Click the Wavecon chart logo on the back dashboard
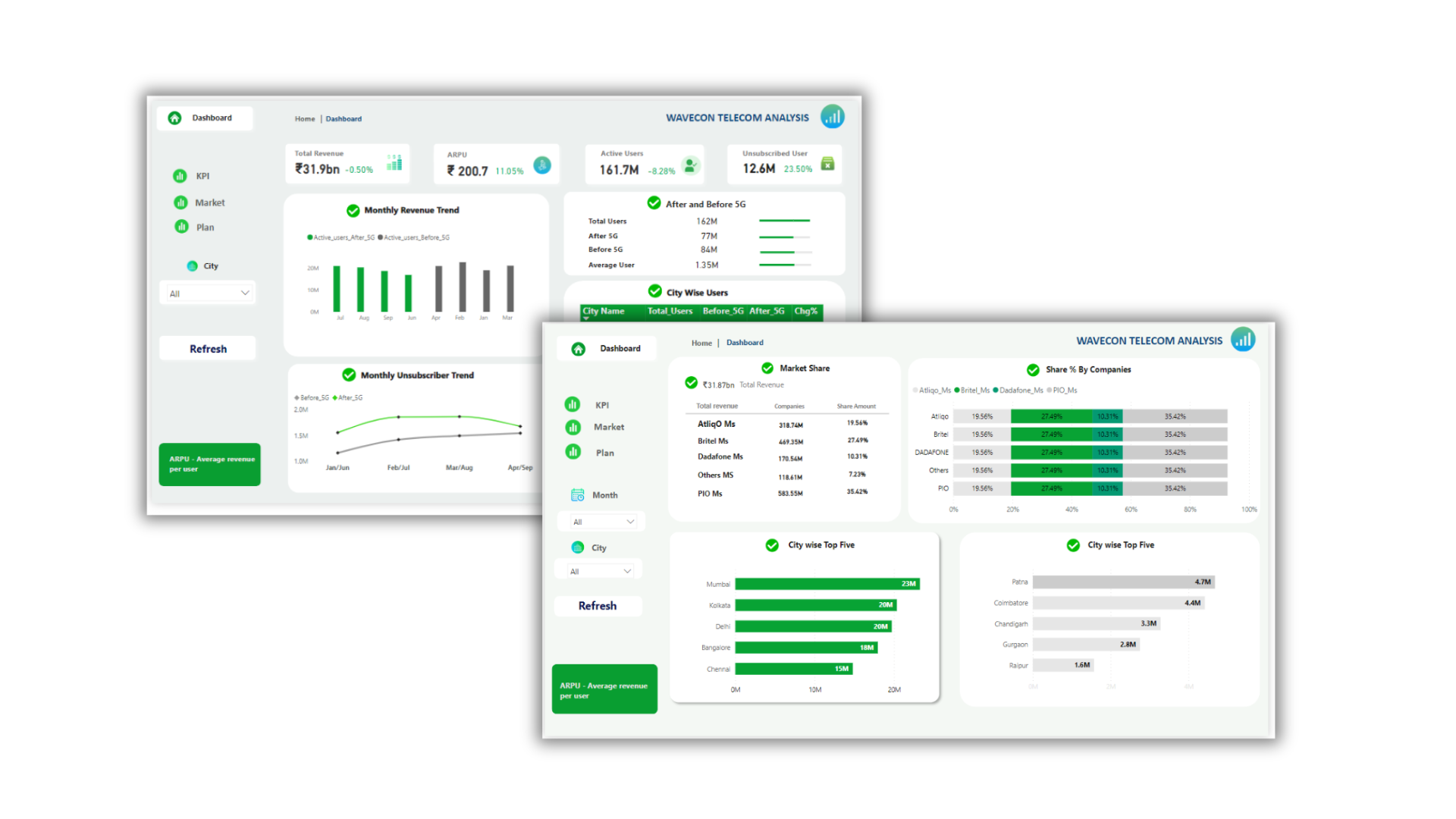 point(832,116)
